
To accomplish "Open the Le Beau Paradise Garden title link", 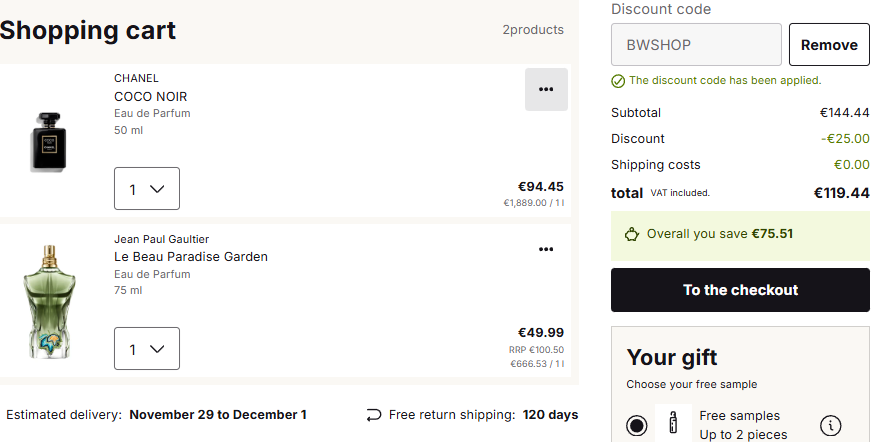I will 191,257.
